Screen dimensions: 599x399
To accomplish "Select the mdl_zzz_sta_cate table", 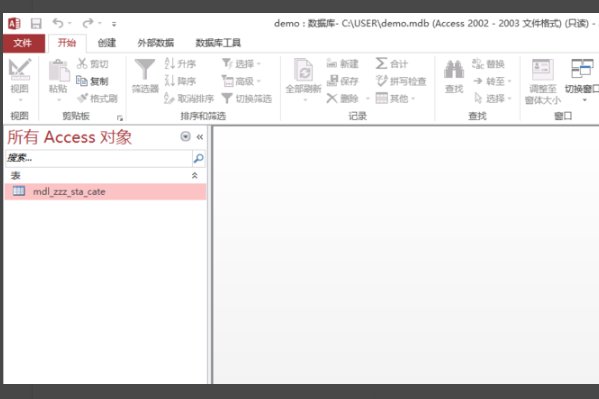I will 105,191.
